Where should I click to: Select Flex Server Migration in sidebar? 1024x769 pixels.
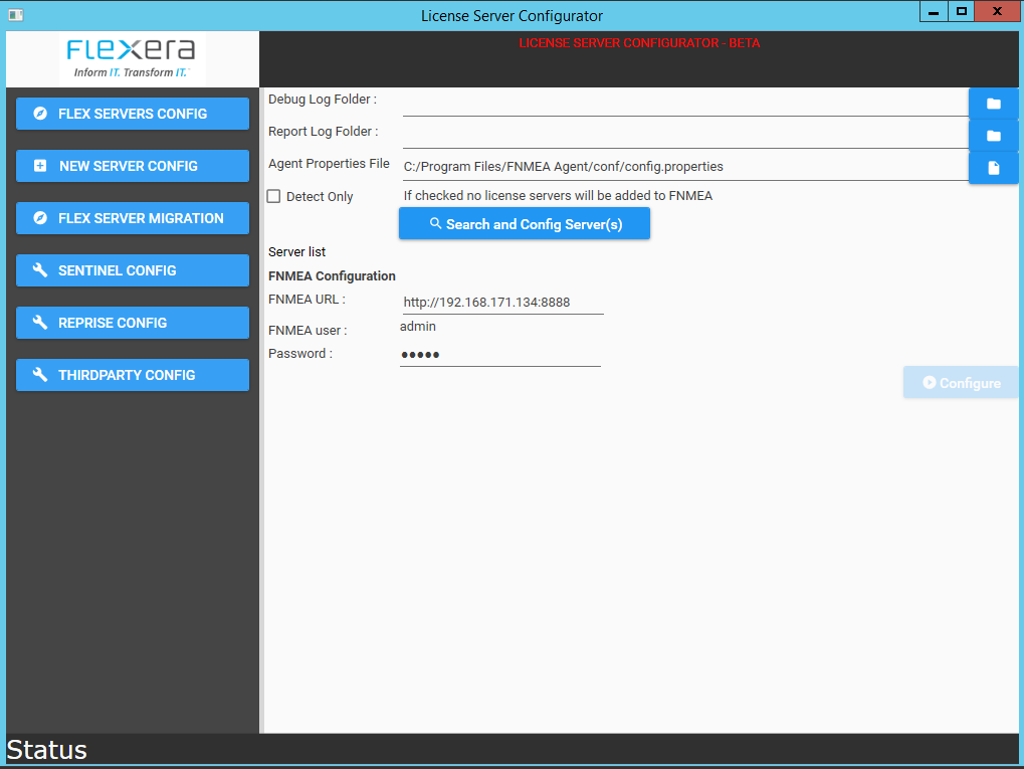click(133, 218)
